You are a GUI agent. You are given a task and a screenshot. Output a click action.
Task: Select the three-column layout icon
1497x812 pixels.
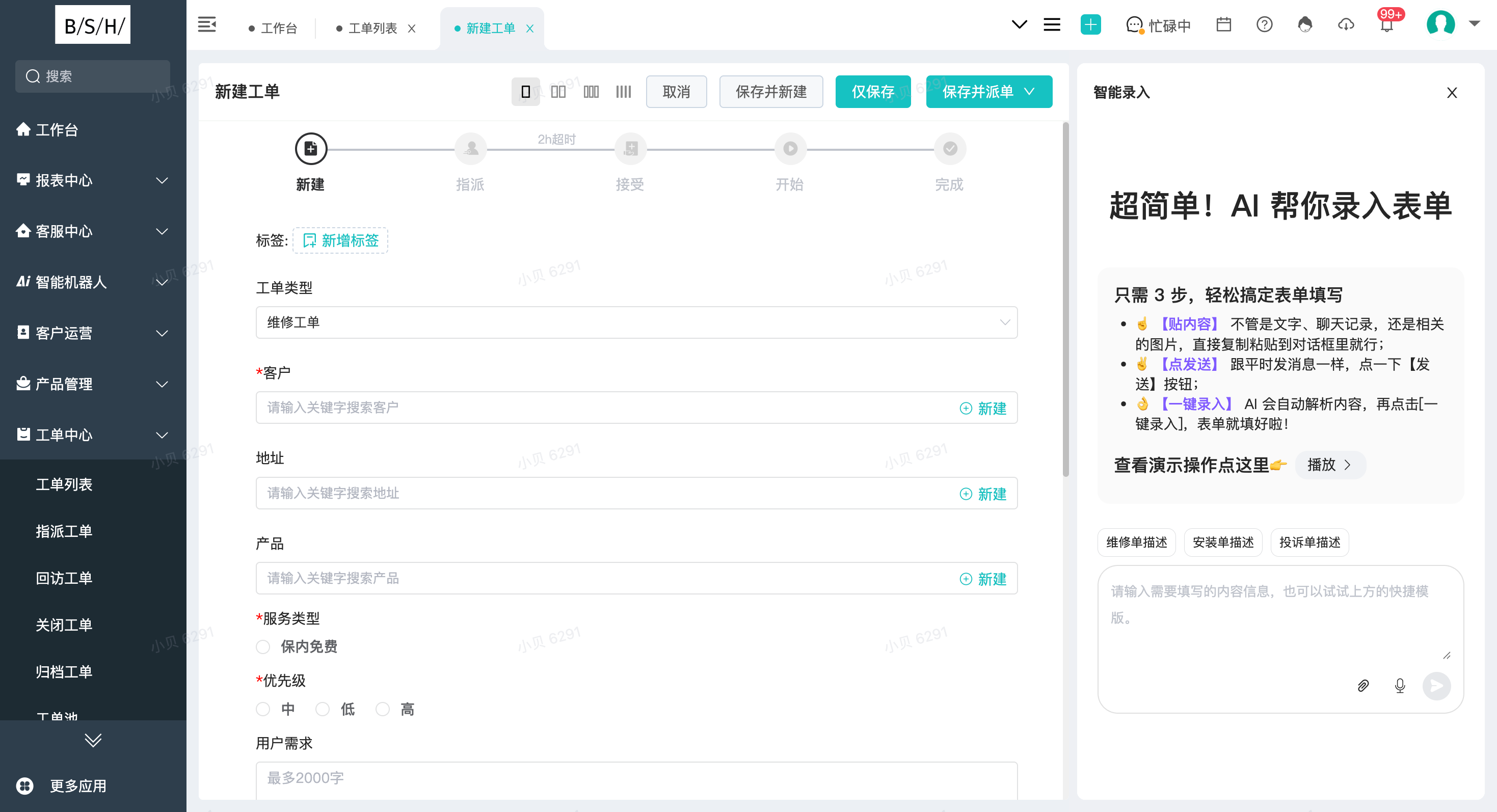[x=591, y=92]
